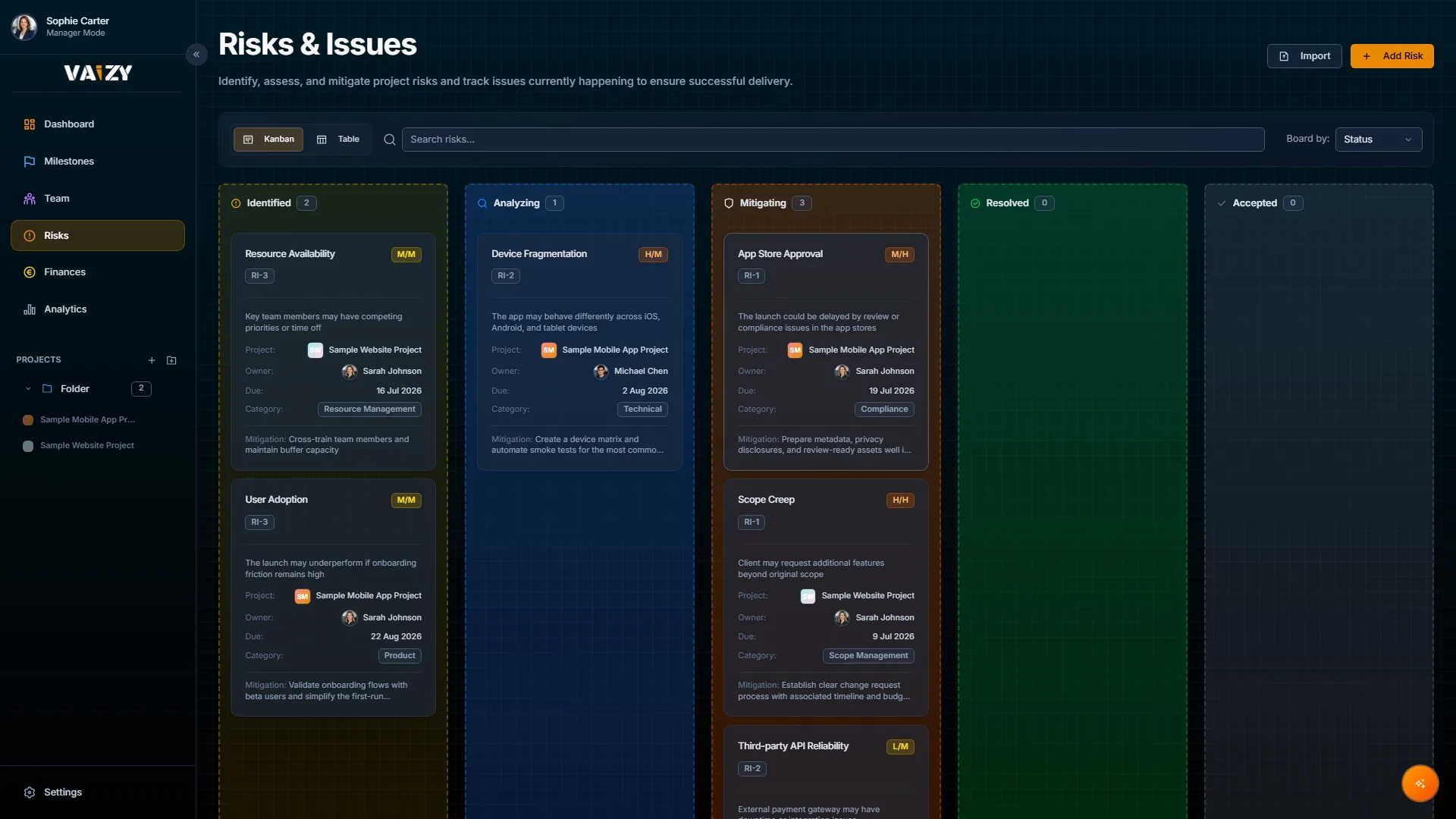Open the Board by Status dropdown
1456x819 pixels.
(1378, 140)
